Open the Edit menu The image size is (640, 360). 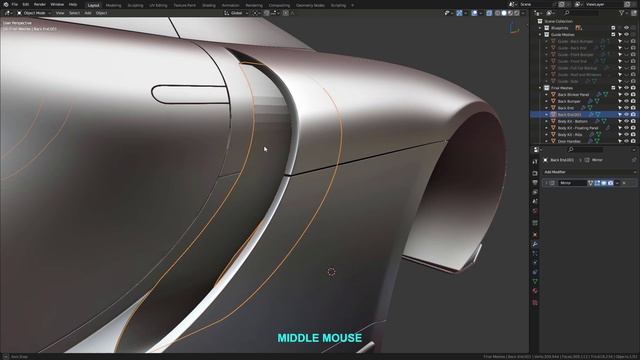pyautogui.click(x=26, y=4)
